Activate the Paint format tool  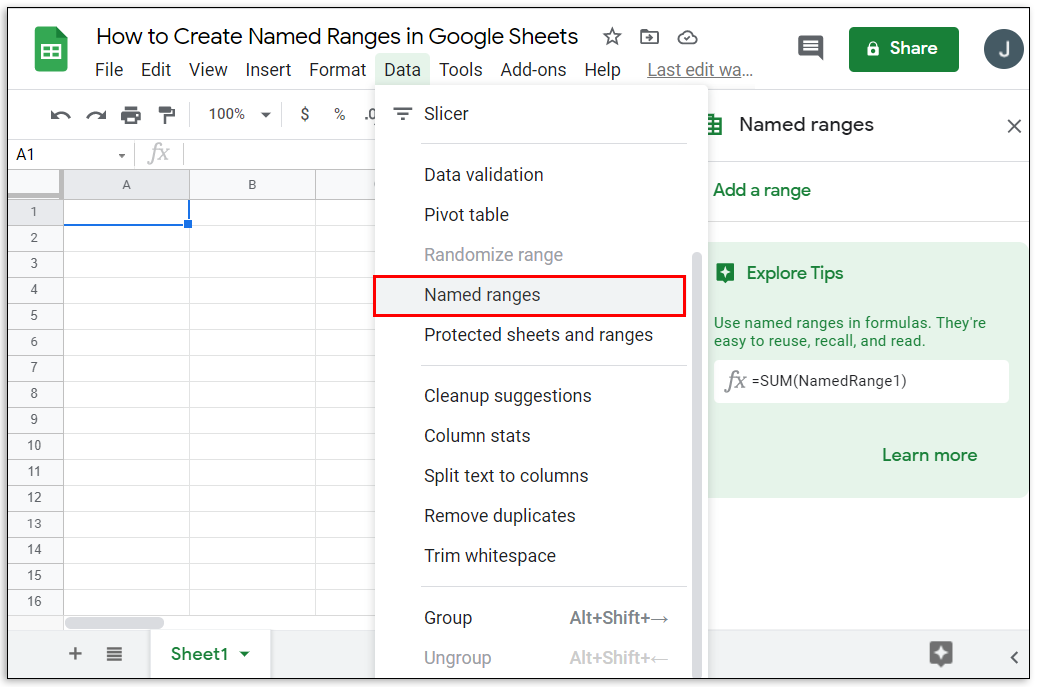pyautogui.click(x=167, y=115)
